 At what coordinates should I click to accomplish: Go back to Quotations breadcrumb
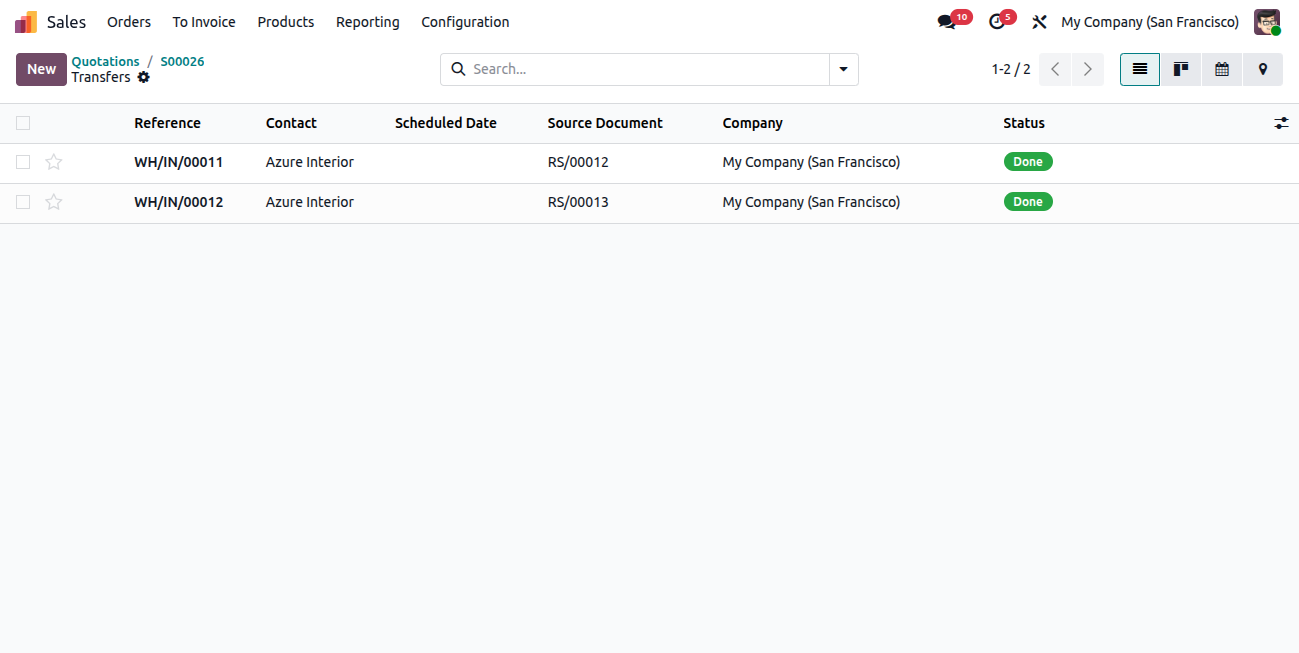point(106,61)
